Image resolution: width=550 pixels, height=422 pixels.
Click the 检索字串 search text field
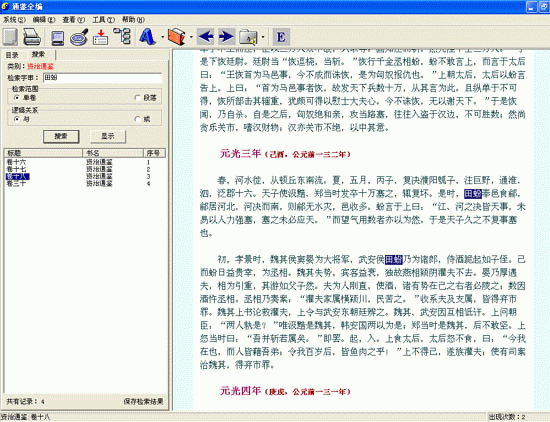[102, 78]
